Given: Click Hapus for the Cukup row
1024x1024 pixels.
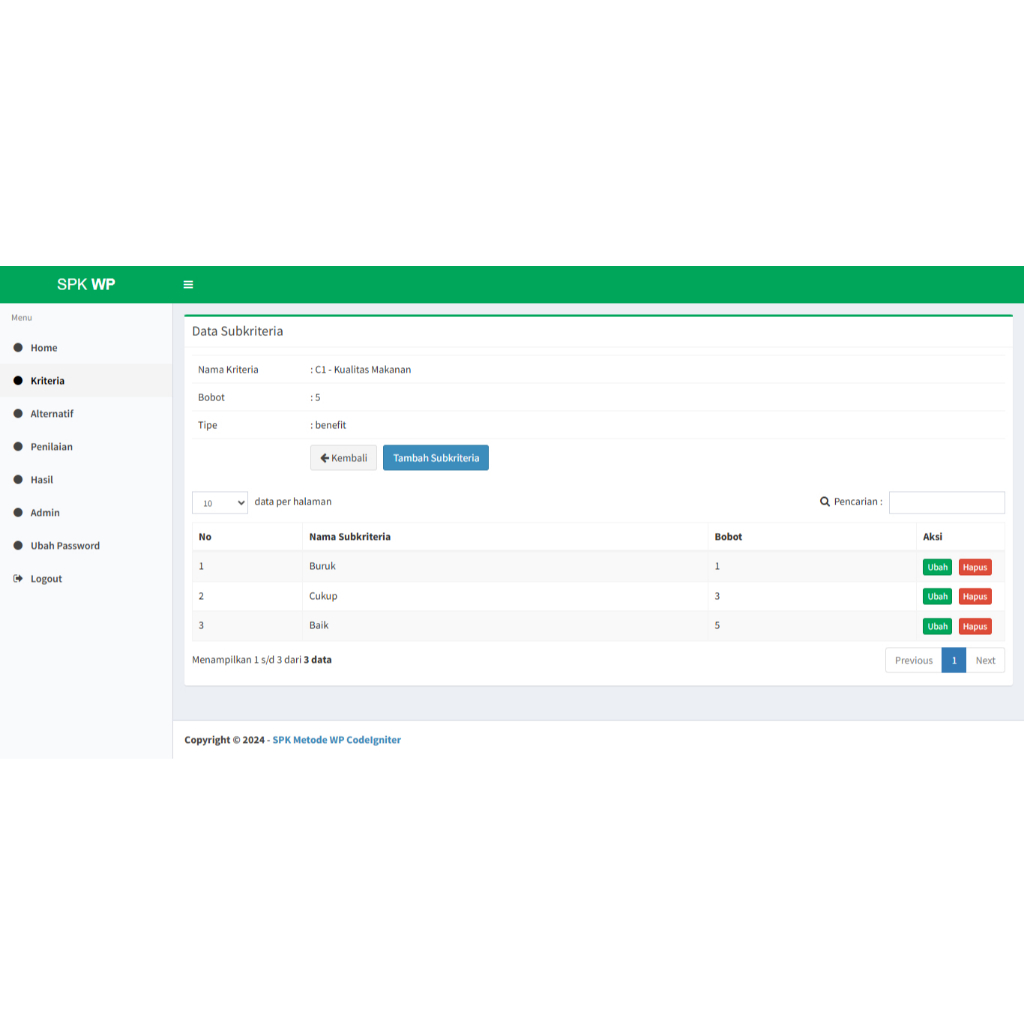Looking at the screenshot, I should pos(975,597).
